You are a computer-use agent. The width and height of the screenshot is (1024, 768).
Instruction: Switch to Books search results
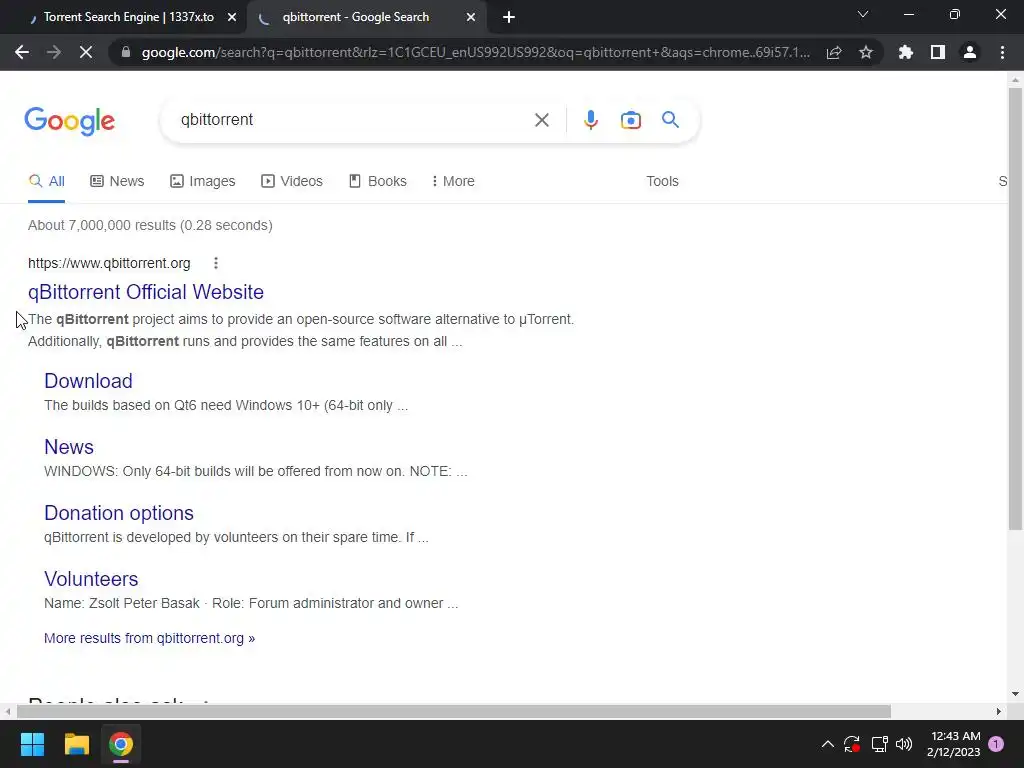point(377,182)
